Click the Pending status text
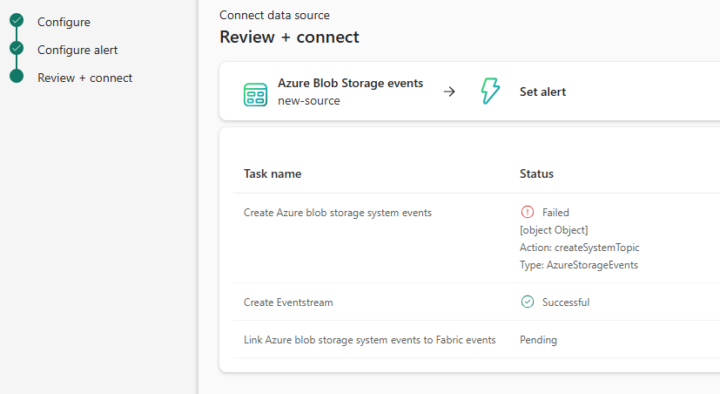The height and width of the screenshot is (394, 720). click(x=538, y=340)
